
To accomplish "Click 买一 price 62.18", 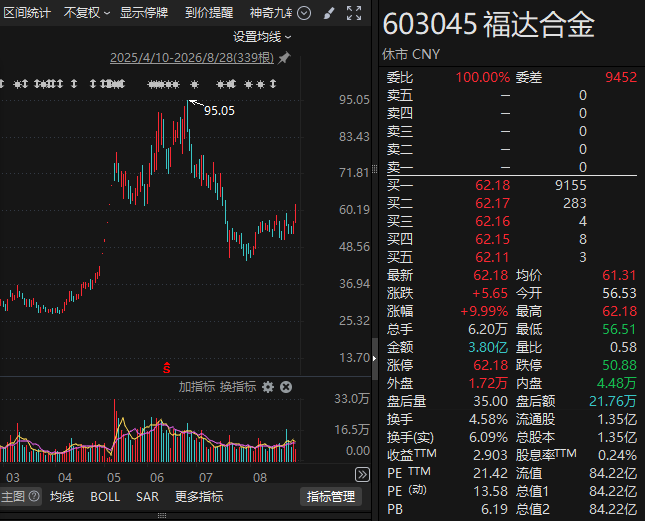I will [492, 185].
